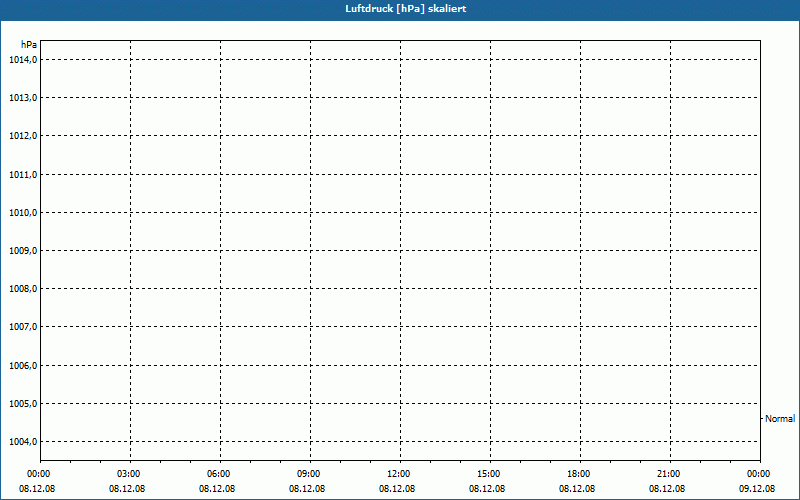The height and width of the screenshot is (500, 800).
Task: Select the 1009,0 value on the y-axis
Action: (x=22, y=251)
